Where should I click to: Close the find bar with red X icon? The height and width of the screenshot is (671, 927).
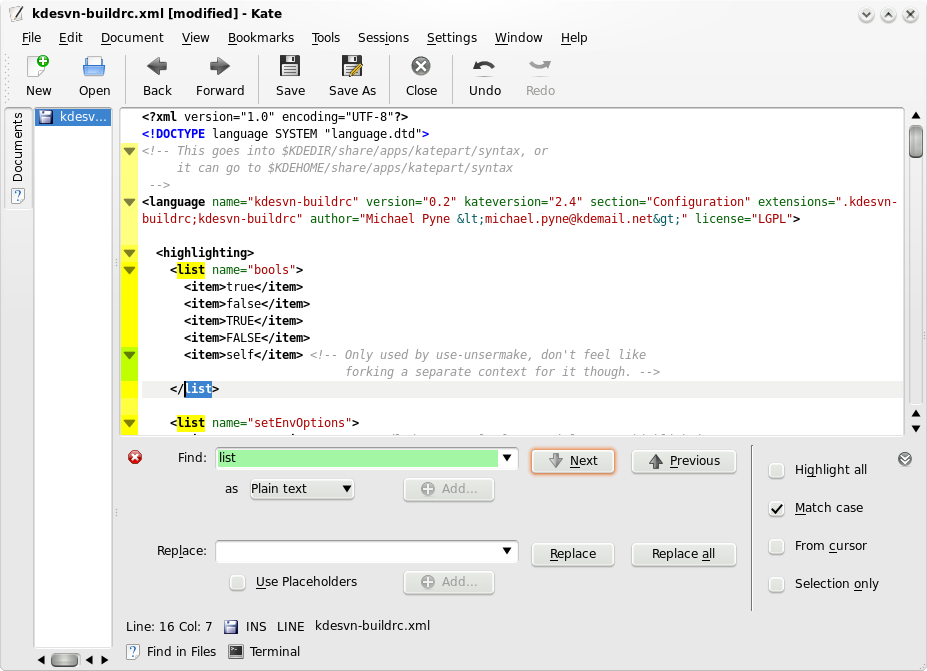[x=135, y=457]
